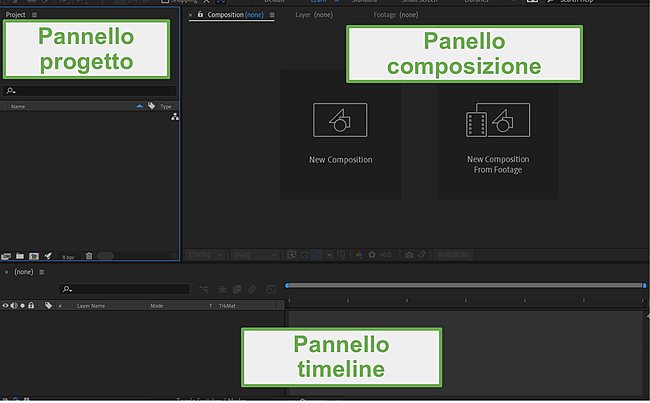Sort project items by Name column
Viewport: 650px width, 403px height.
pyautogui.click(x=18, y=107)
